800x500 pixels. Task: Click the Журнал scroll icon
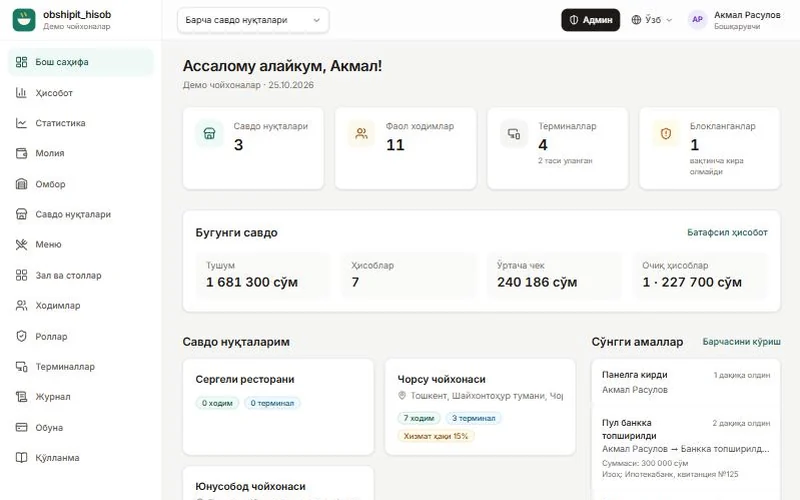pos(21,396)
